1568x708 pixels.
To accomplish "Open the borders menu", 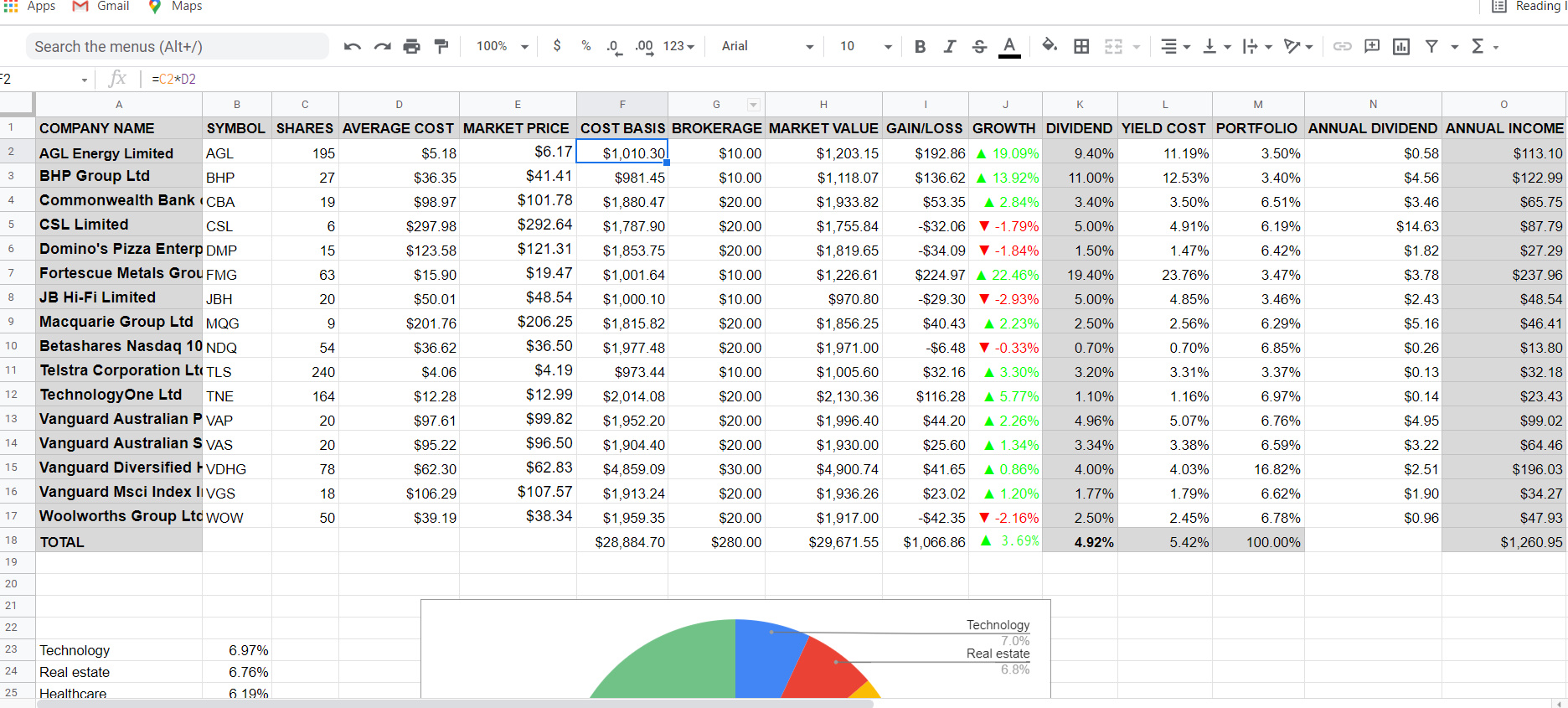I will coord(1081,47).
